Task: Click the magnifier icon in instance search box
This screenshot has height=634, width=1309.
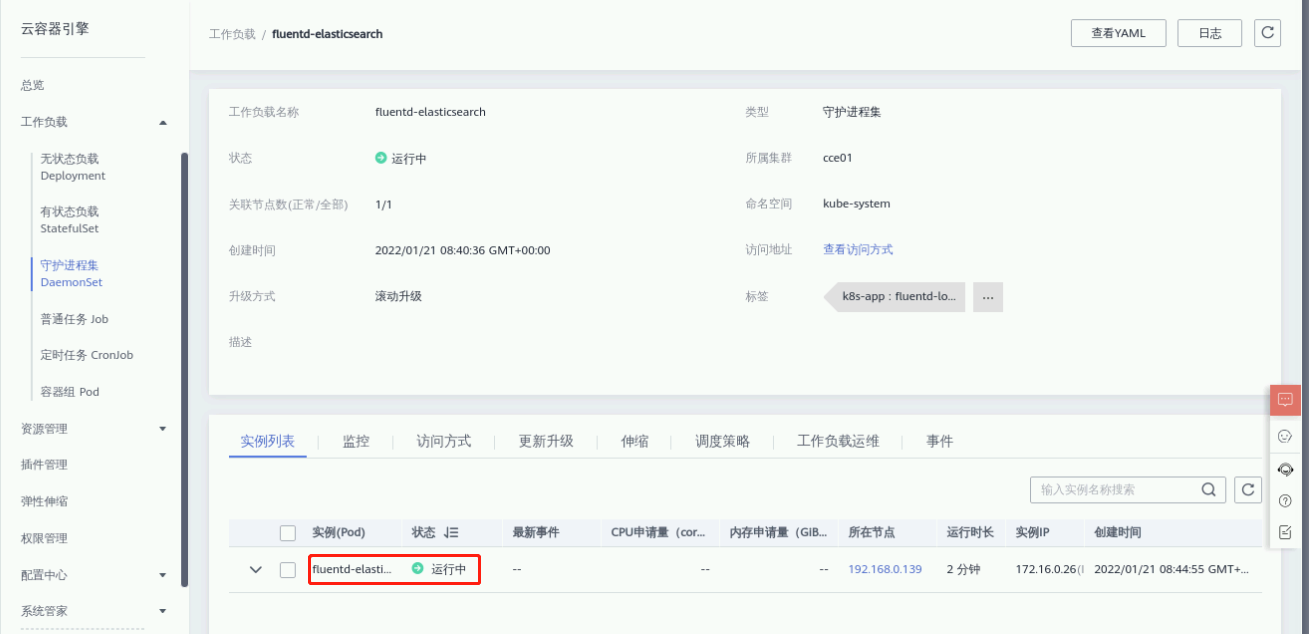Action: click(1209, 490)
